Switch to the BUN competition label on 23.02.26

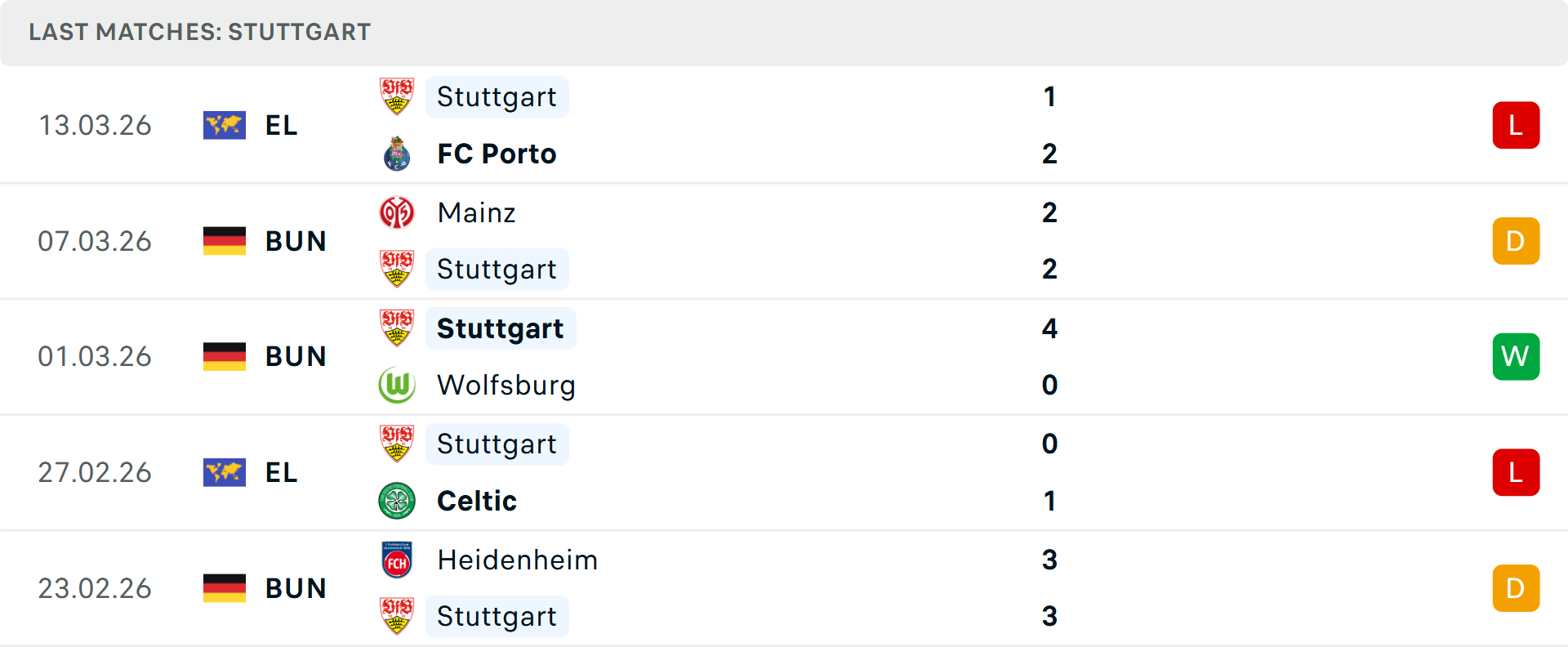coord(296,588)
